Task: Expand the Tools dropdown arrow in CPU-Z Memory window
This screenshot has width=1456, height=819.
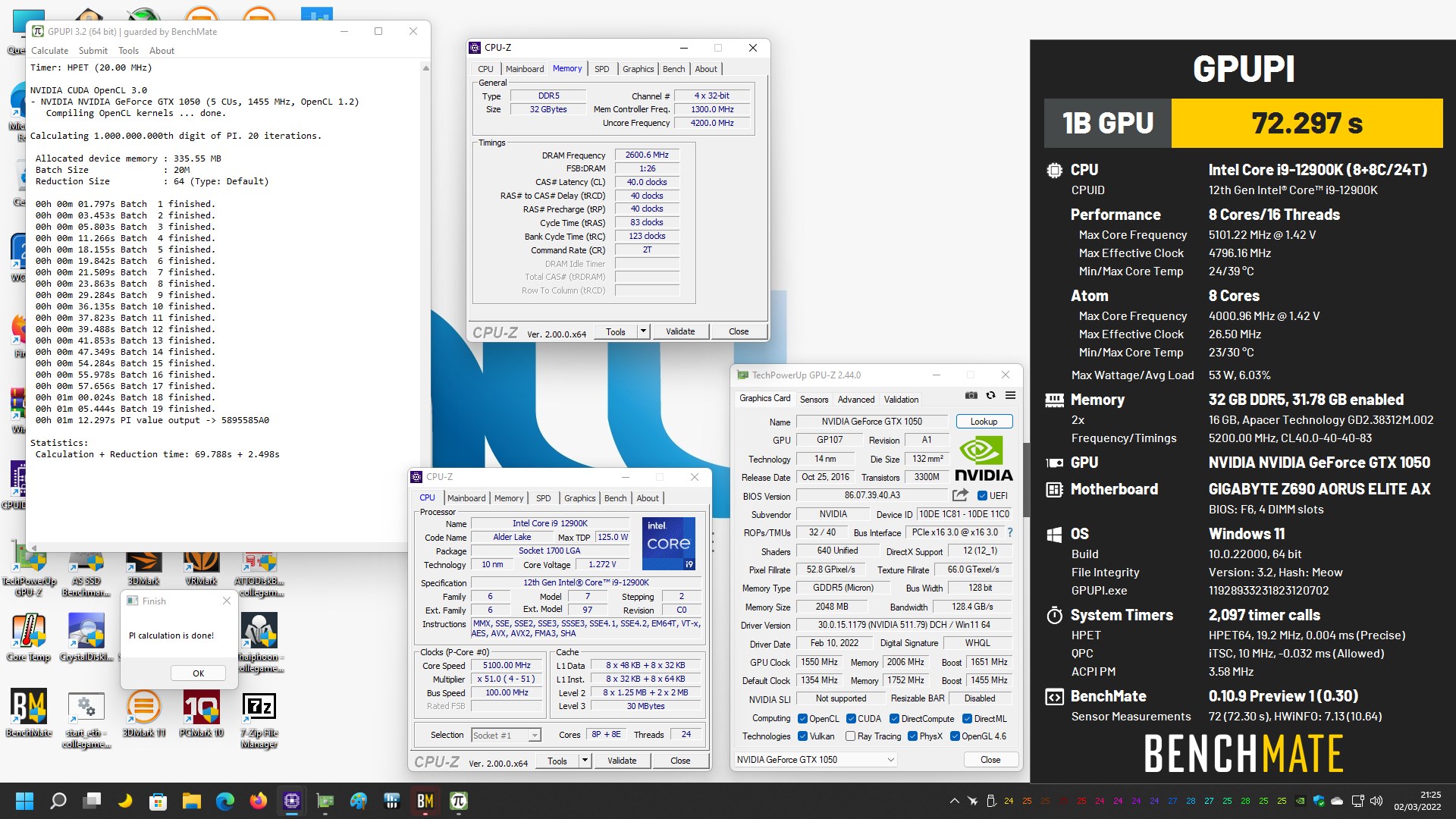Action: (x=643, y=331)
